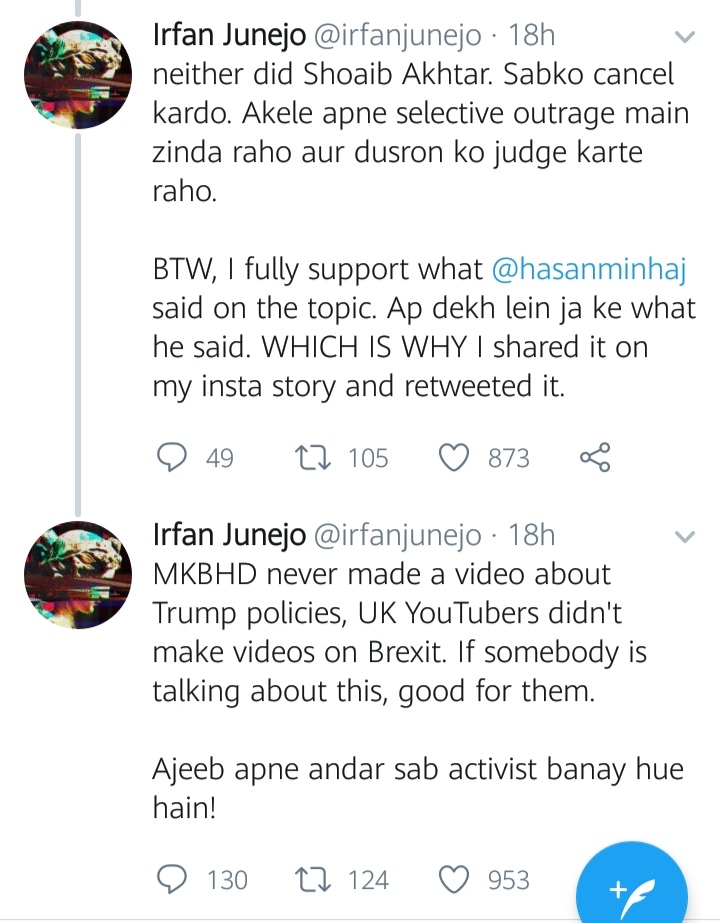Open Irfan Junejo name on second tweet
Screen dimensions: 720x923
[229, 535]
